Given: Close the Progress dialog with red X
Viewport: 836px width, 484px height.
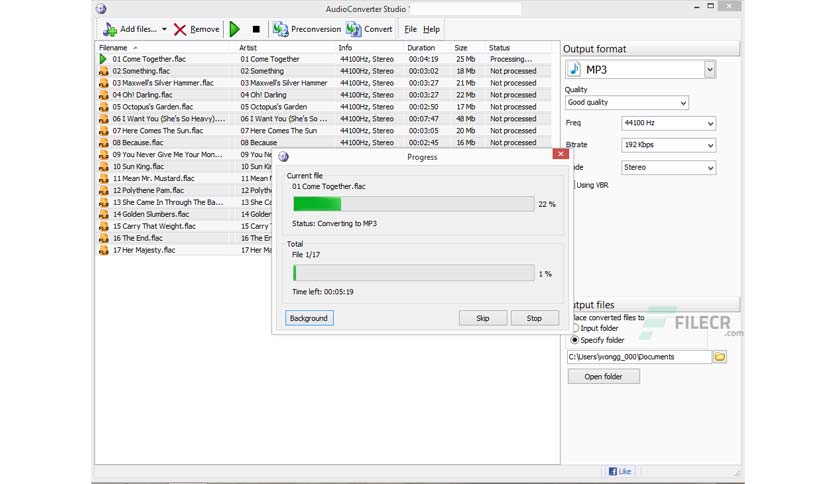Looking at the screenshot, I should click(560, 154).
